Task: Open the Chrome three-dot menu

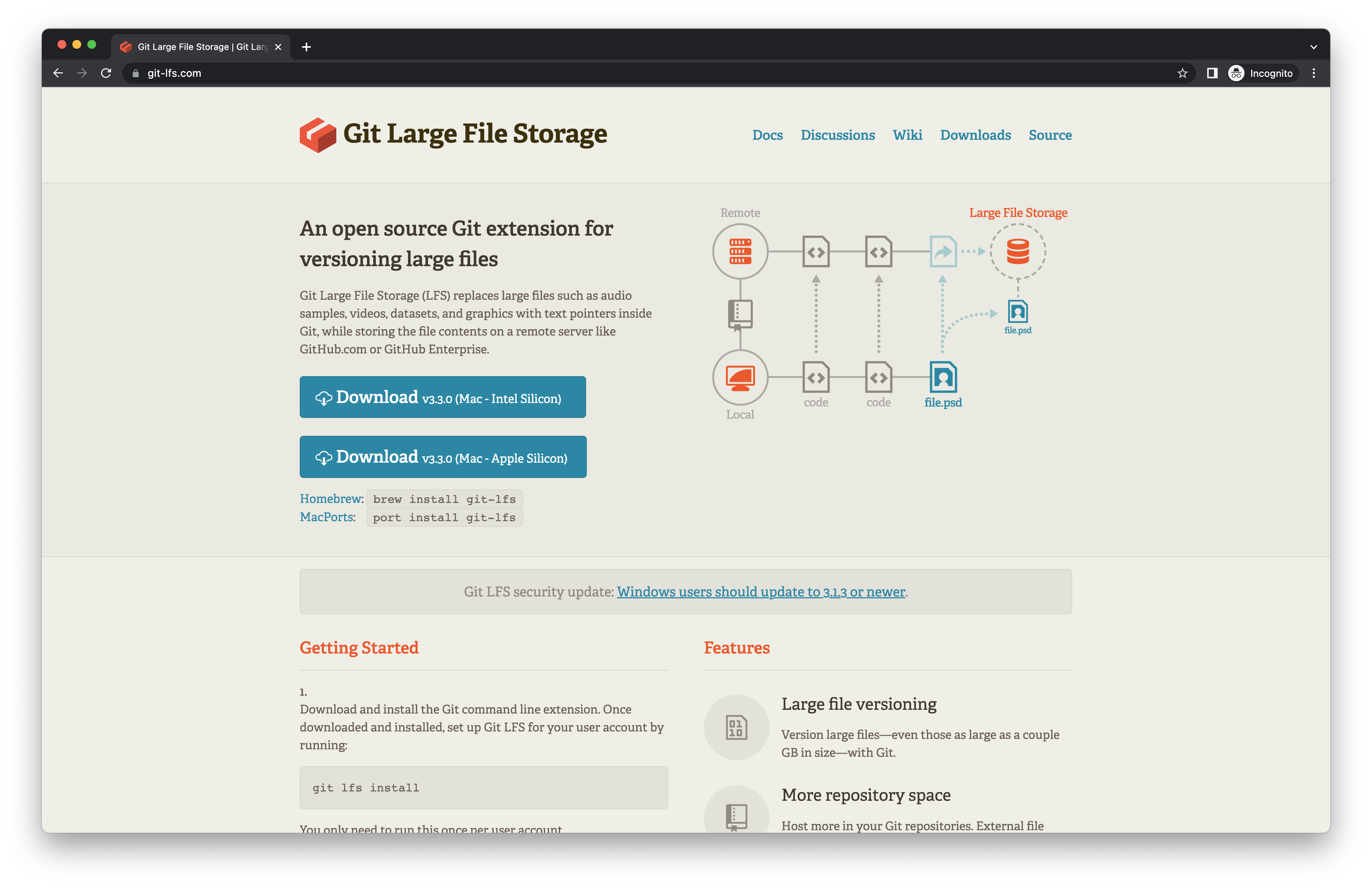Action: (x=1314, y=73)
